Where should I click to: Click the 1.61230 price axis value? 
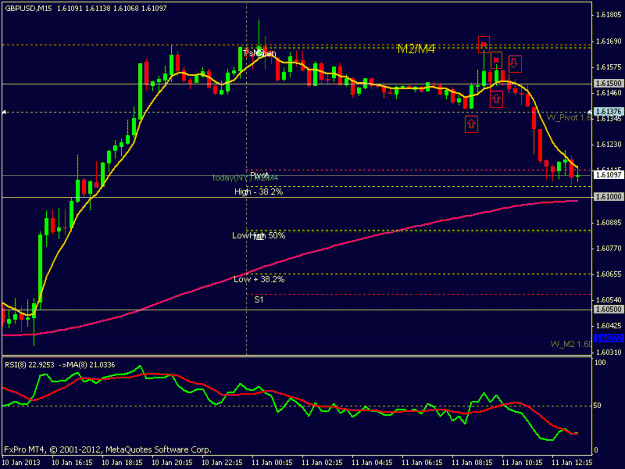point(609,144)
